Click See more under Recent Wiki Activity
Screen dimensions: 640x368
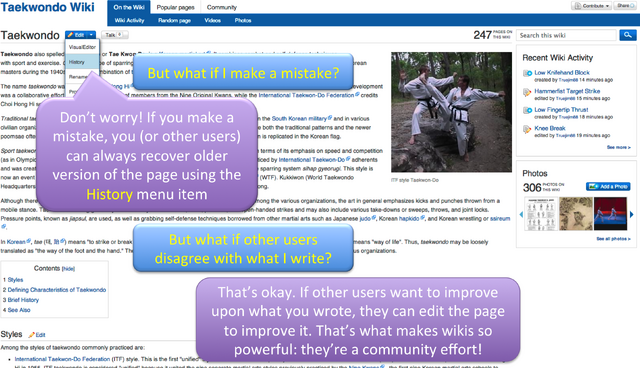pyautogui.click(x=618, y=147)
